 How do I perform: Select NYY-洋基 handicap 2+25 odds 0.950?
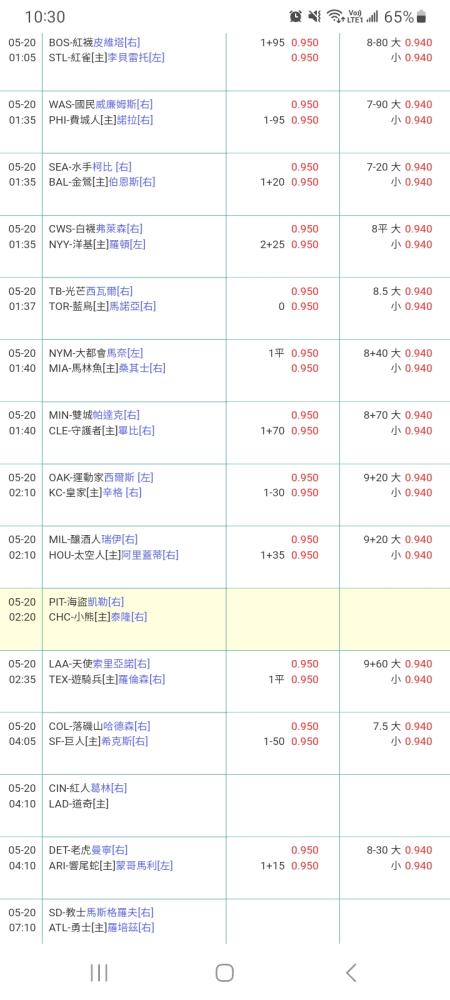289,244
